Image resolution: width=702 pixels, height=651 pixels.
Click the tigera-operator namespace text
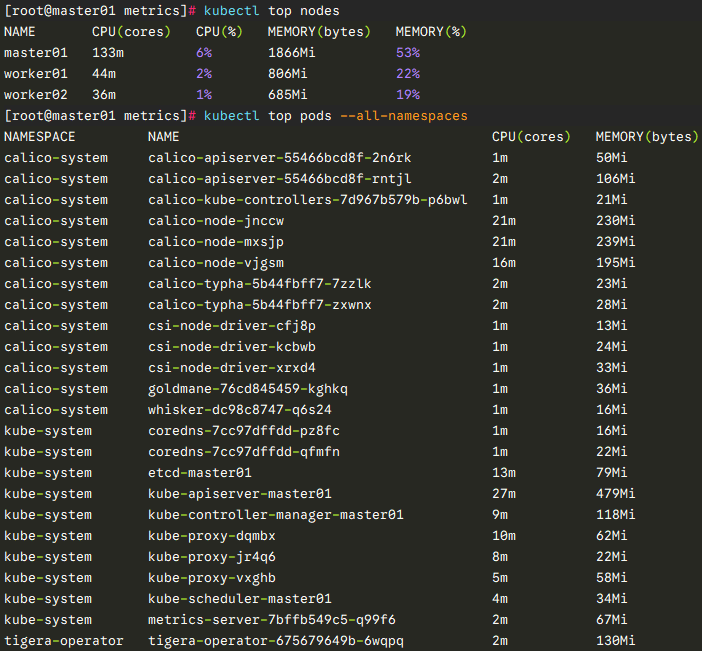tap(64, 641)
